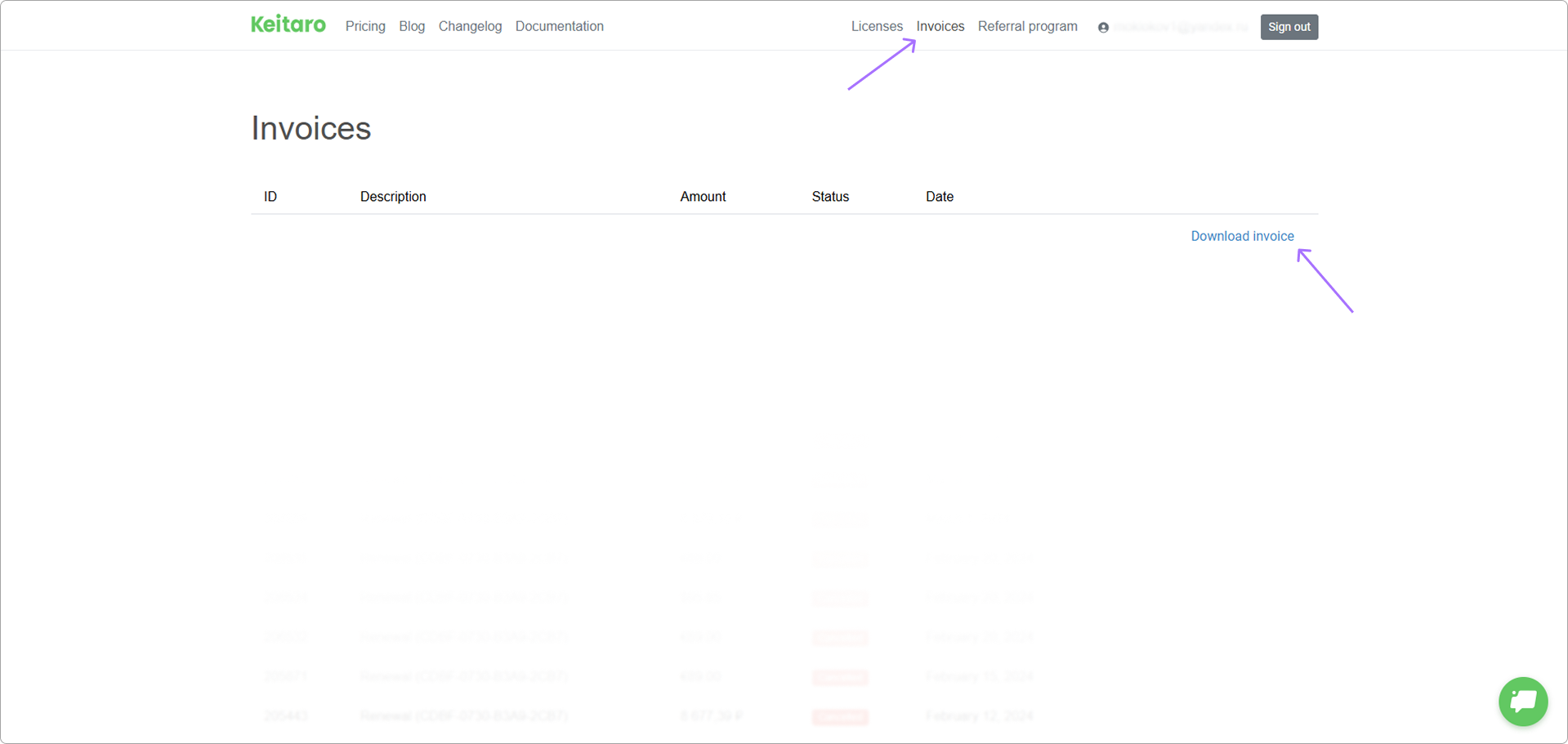Open the Referral program page
The width and height of the screenshot is (1568, 744).
click(1027, 26)
